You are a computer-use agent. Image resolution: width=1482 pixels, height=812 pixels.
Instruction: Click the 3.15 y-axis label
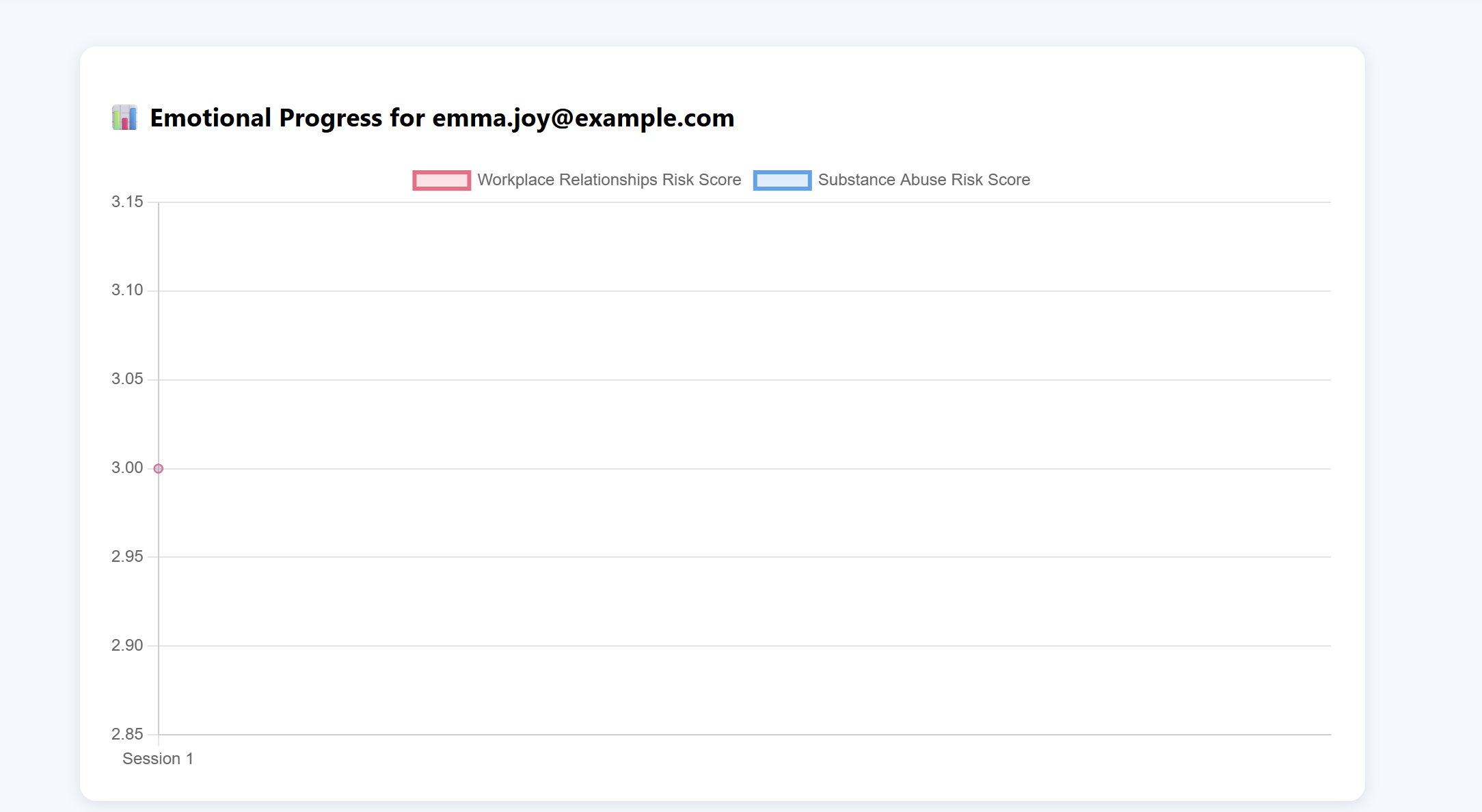pyautogui.click(x=127, y=202)
